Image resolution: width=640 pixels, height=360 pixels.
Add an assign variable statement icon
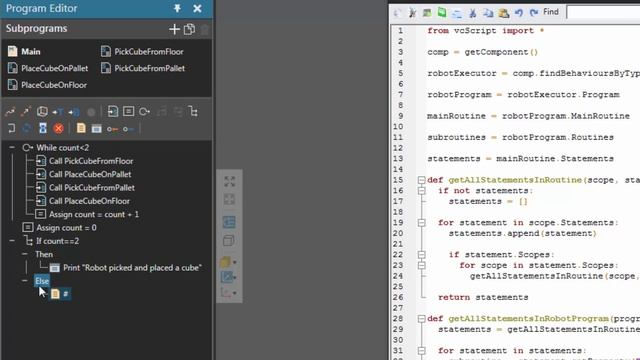click(129, 111)
